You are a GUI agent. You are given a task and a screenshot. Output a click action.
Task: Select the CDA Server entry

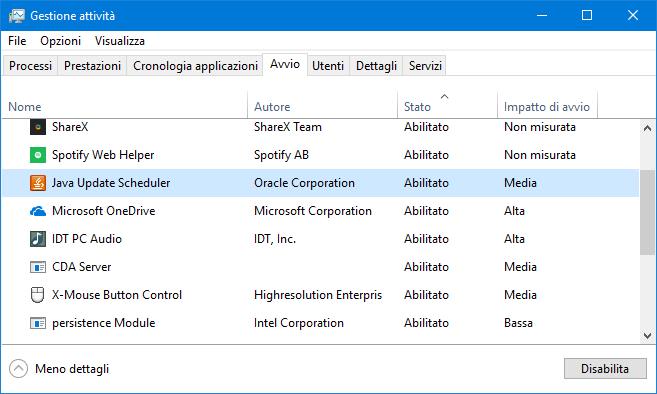pos(82,267)
